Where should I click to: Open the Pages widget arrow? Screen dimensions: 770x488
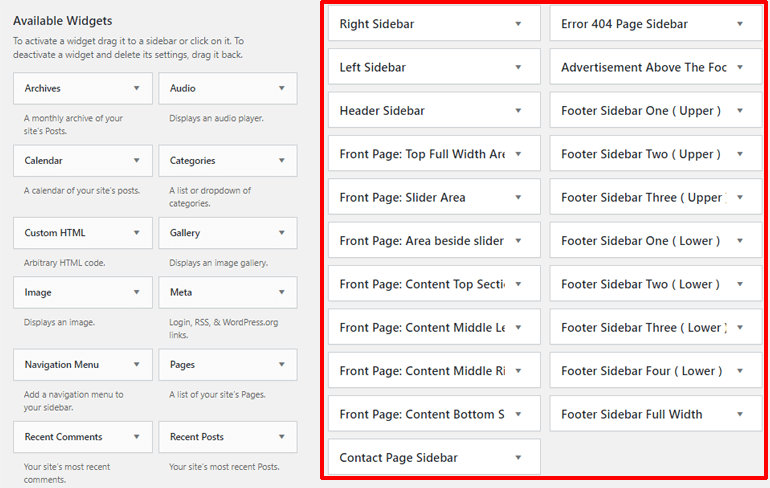click(x=280, y=365)
